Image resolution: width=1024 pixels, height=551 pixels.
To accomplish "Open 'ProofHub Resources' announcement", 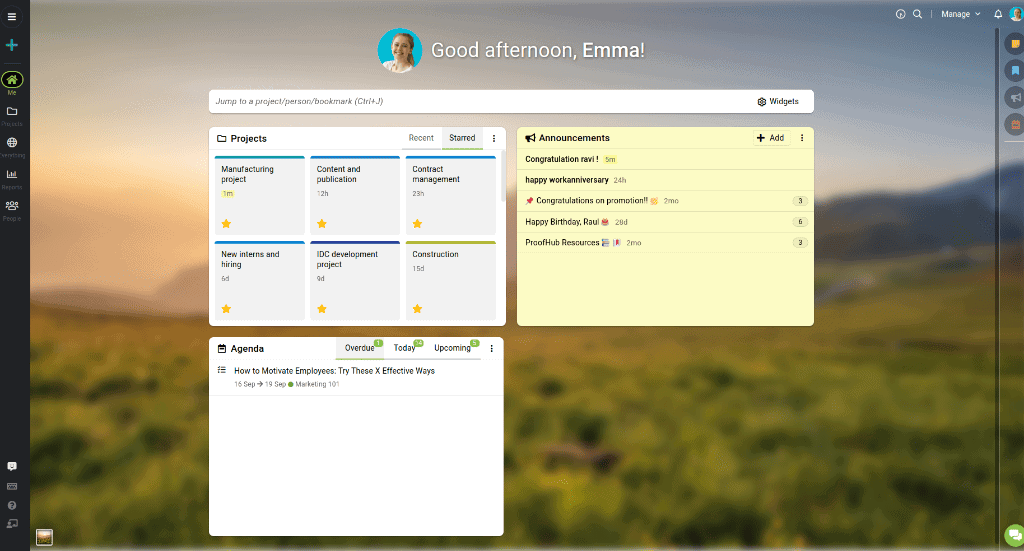I will pyautogui.click(x=562, y=243).
